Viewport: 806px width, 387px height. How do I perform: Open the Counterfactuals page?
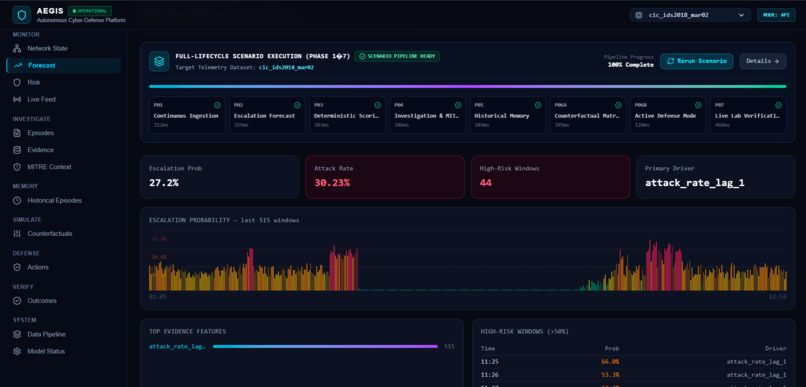(x=63, y=234)
